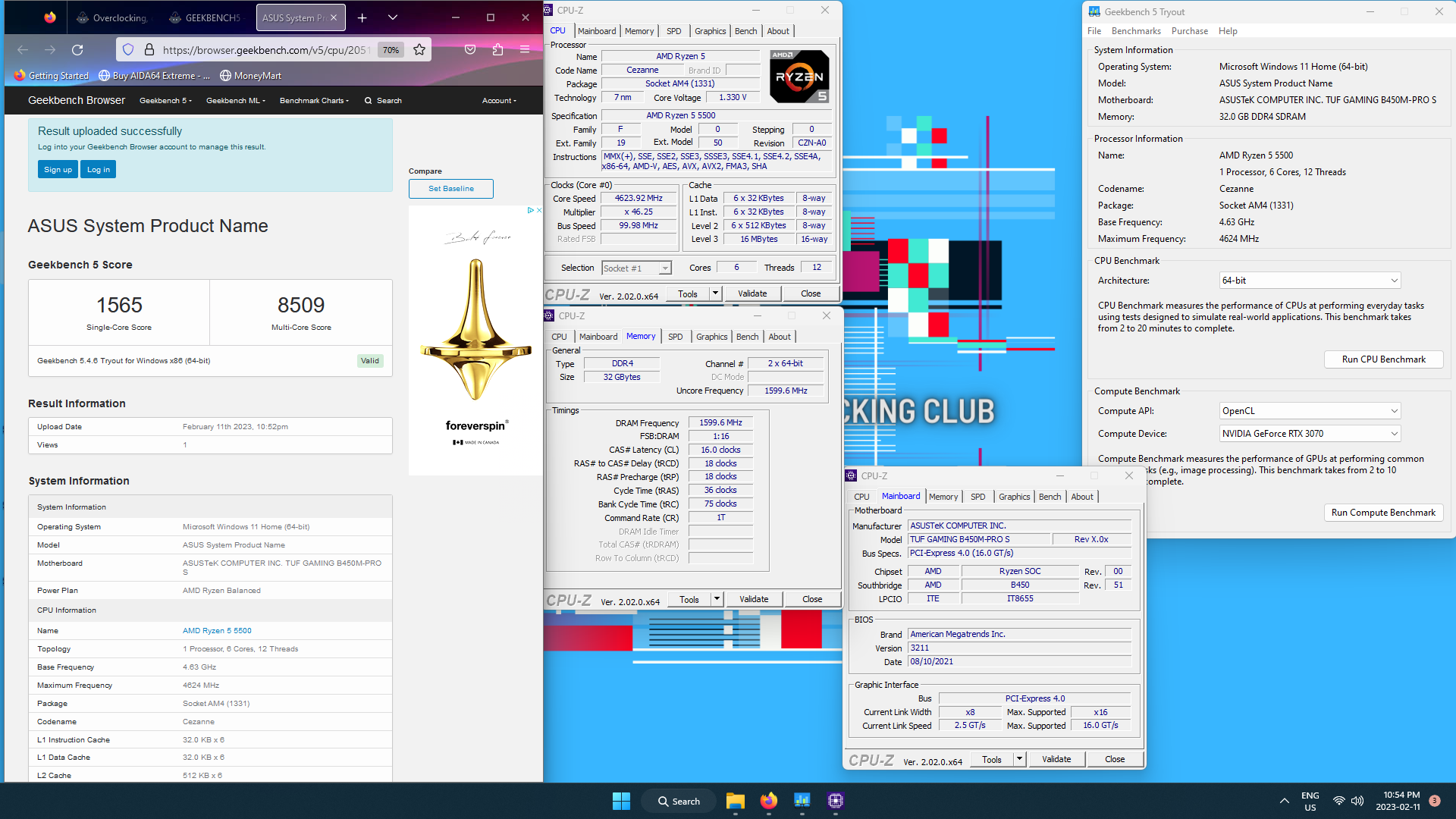
Task: Expand the Benchmark Charts nav dropdown
Action: (314, 100)
